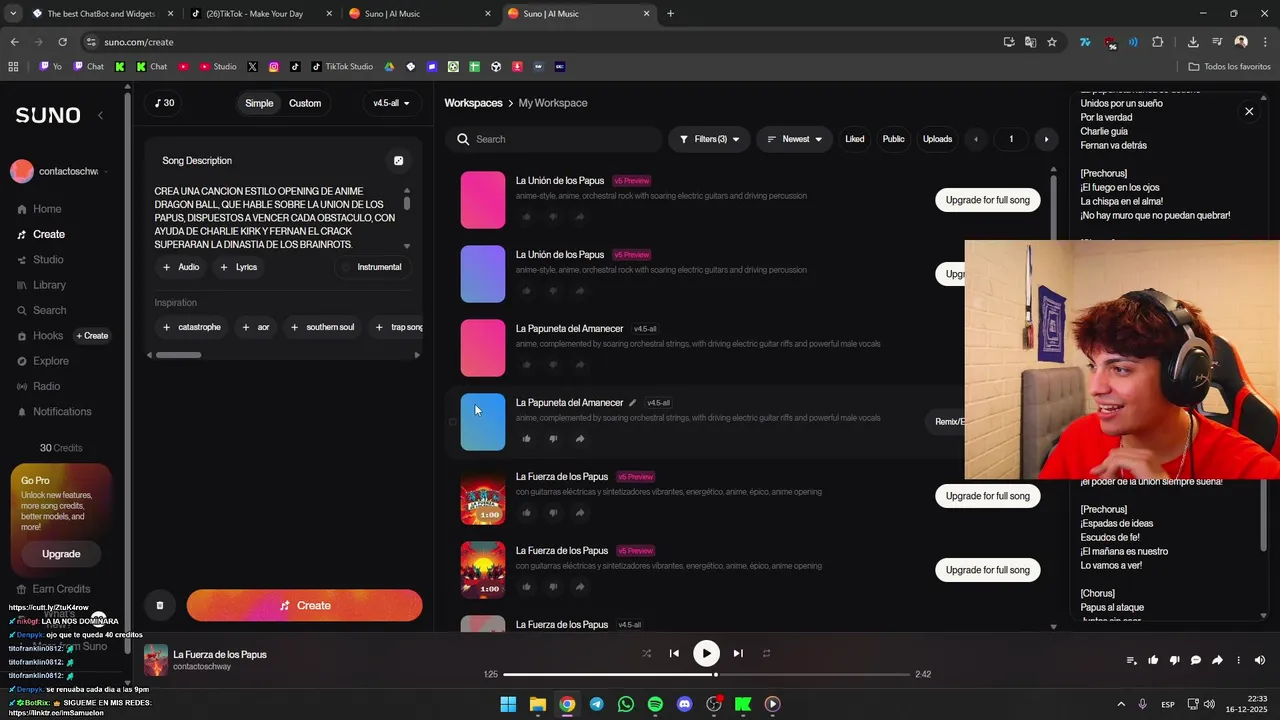Open Discord from the taskbar
This screenshot has width=1280, height=720.
(684, 704)
